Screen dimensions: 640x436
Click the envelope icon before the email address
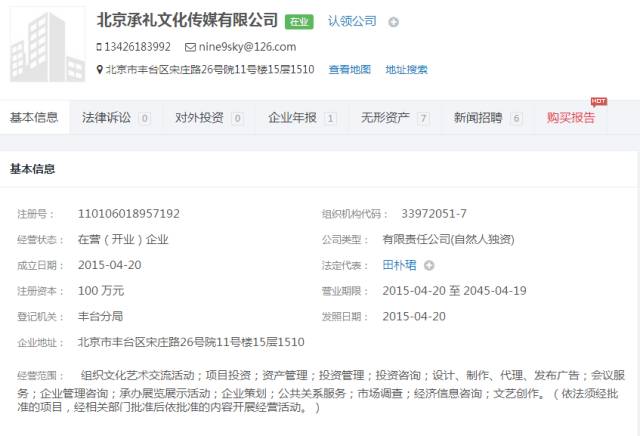(x=190, y=47)
